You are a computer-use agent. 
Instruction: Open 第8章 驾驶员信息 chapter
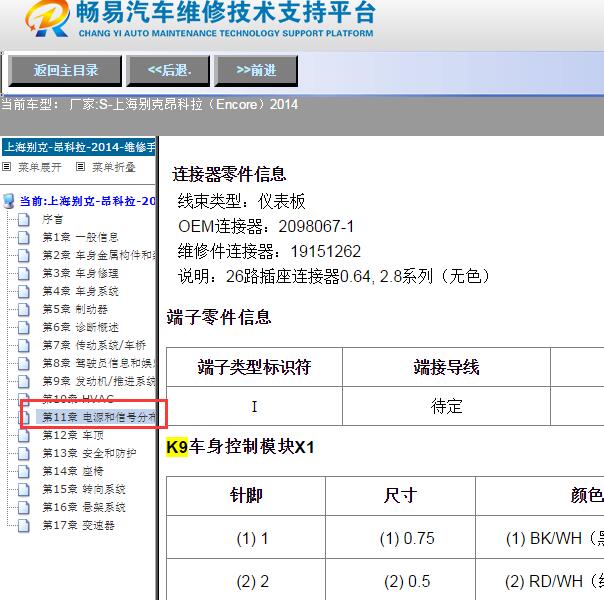99,363
